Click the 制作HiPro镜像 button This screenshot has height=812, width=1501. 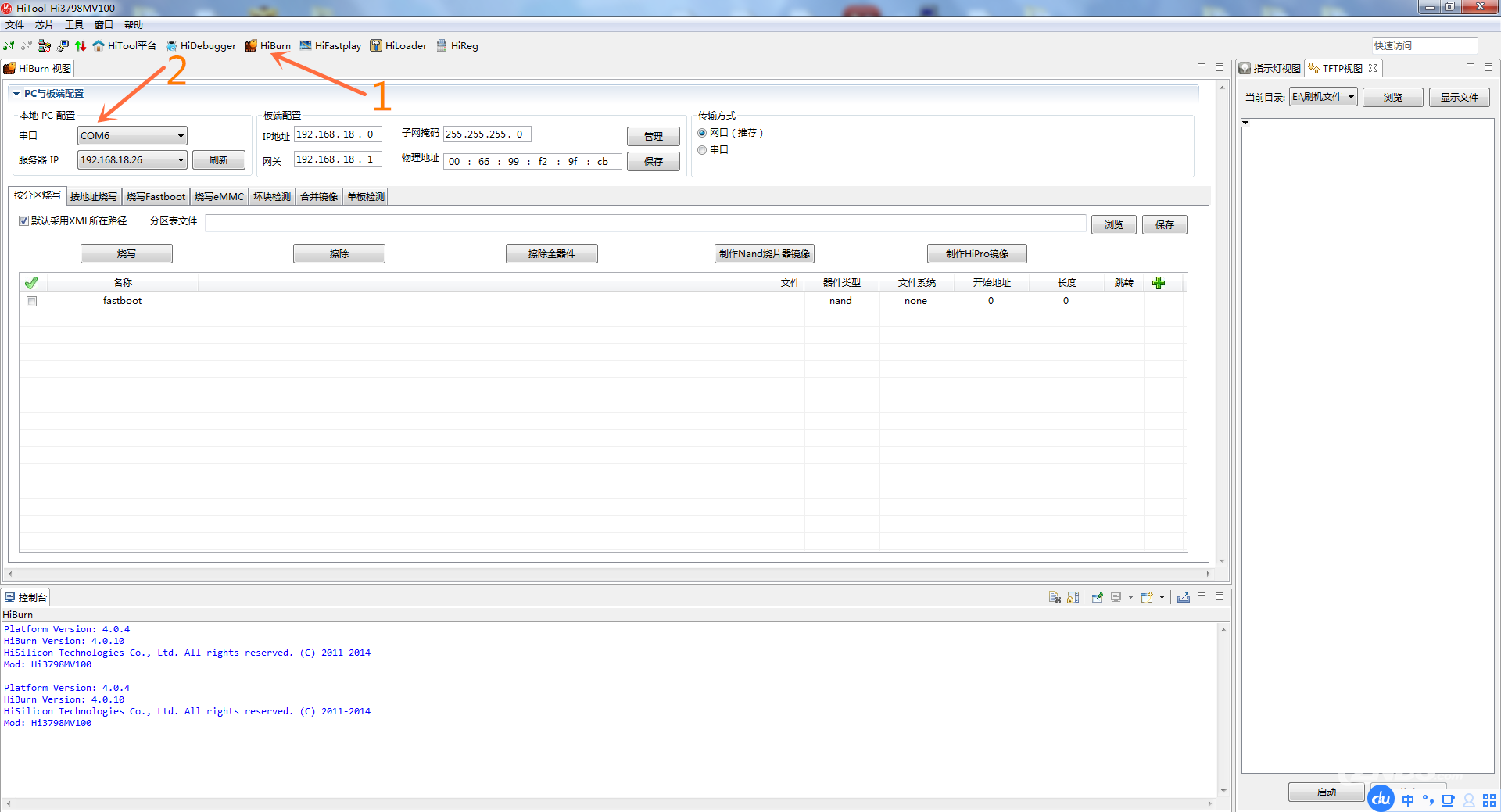click(x=977, y=254)
